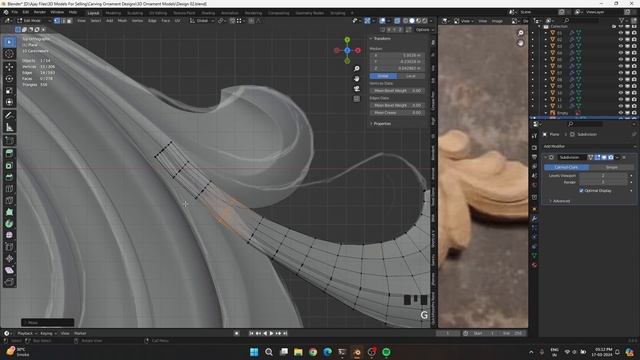
Task: Enable edge select mode
Action: point(63,20)
